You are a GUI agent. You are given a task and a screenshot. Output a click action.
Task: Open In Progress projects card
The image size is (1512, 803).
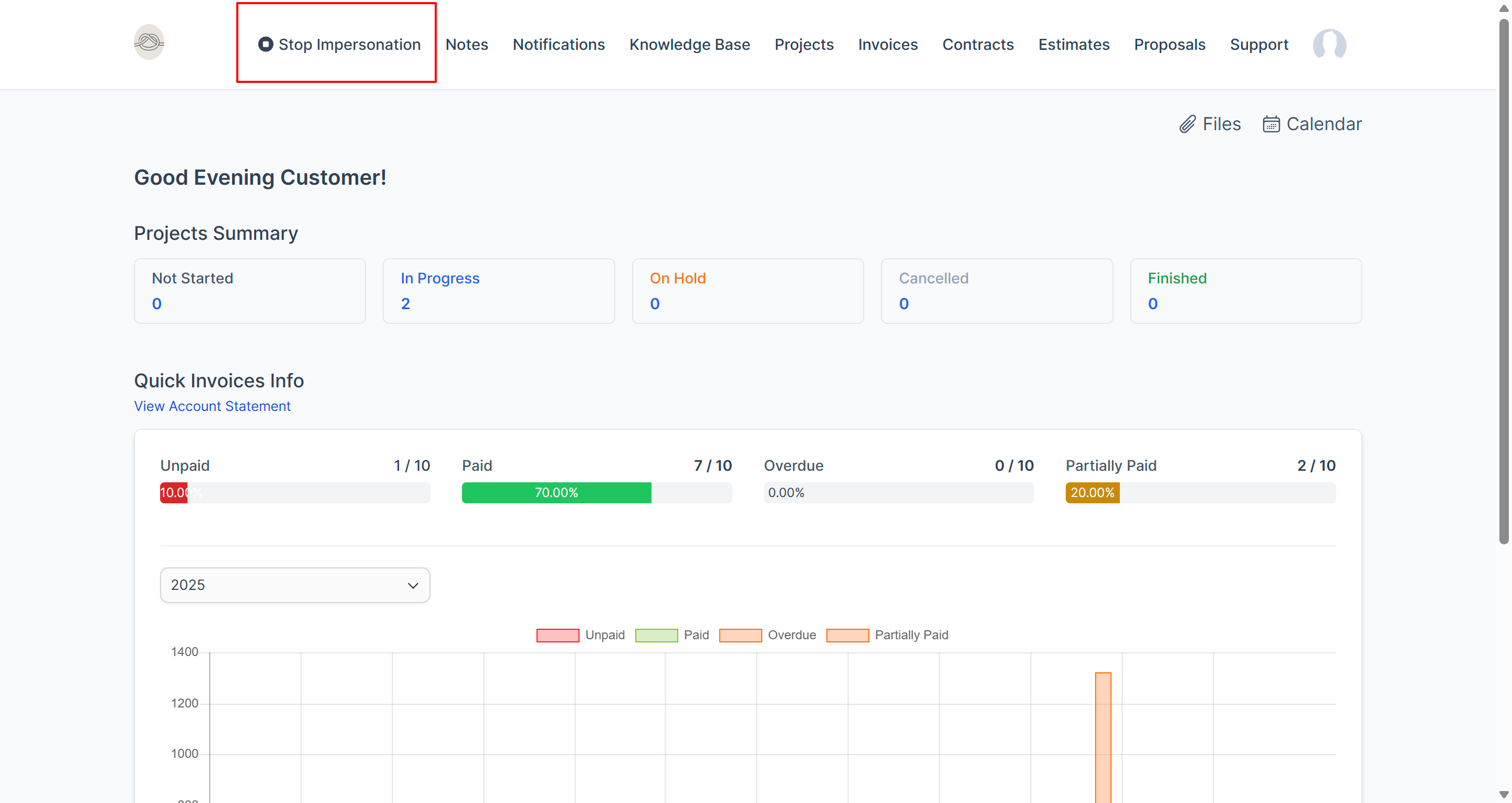(498, 291)
